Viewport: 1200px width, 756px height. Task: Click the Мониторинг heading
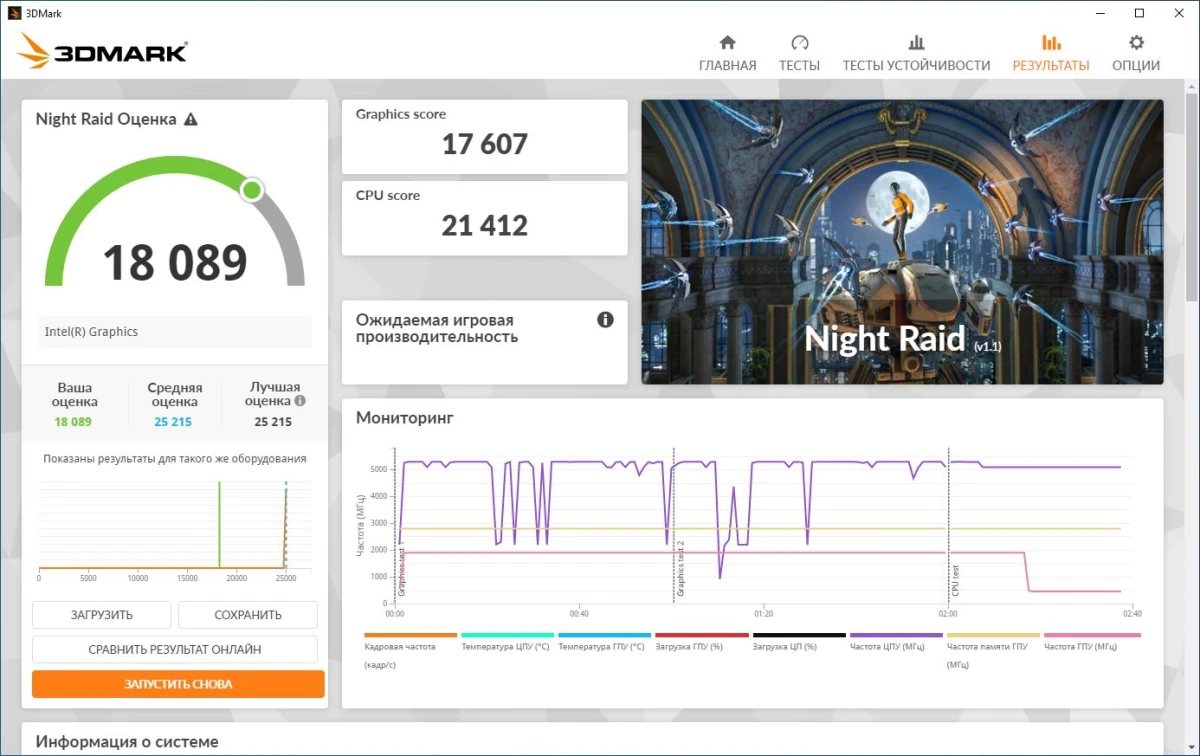(x=405, y=418)
